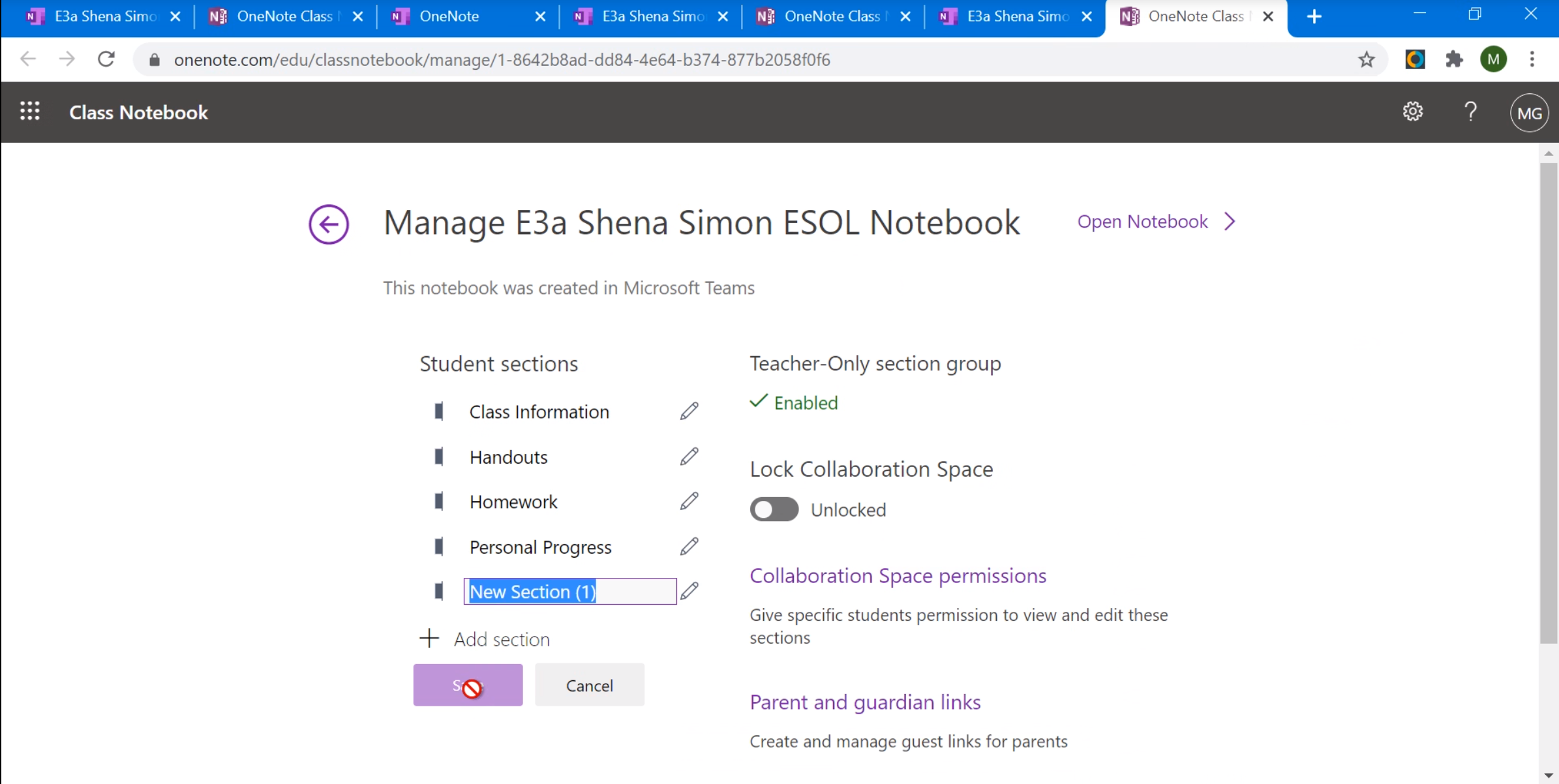Viewport: 1559px width, 784px height.
Task: Edit the Personal Progress section name
Action: coord(689,546)
